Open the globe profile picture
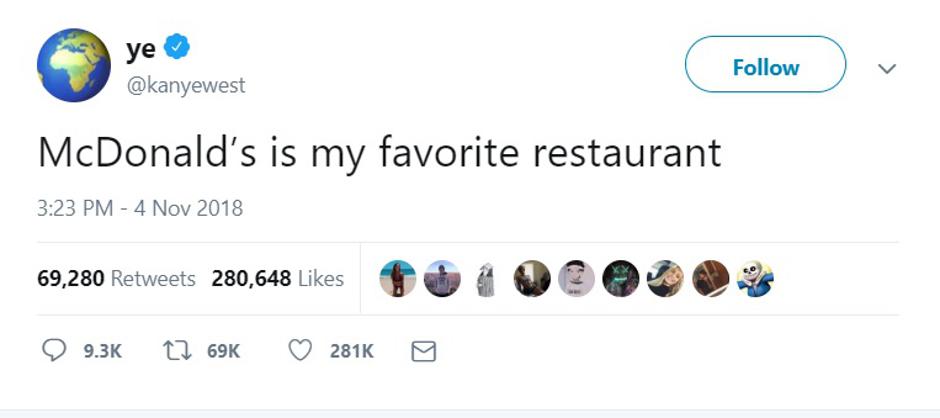This screenshot has height=418, width=940. [73, 66]
